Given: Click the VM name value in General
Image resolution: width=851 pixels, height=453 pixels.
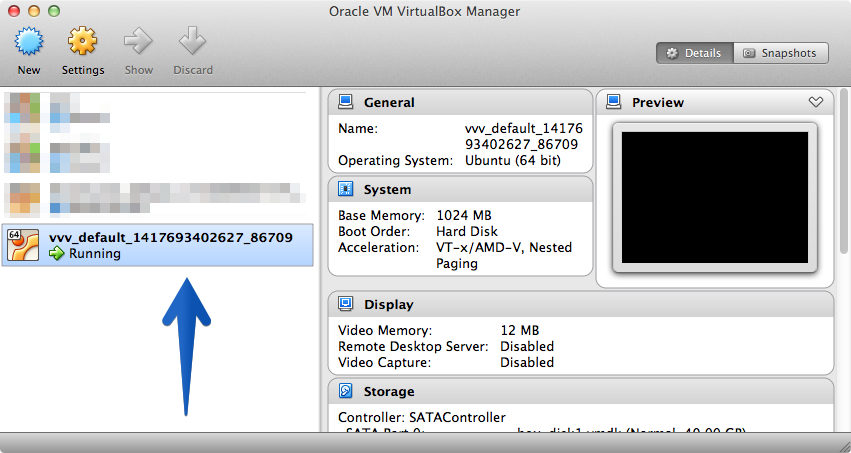Looking at the screenshot, I should 524,136.
